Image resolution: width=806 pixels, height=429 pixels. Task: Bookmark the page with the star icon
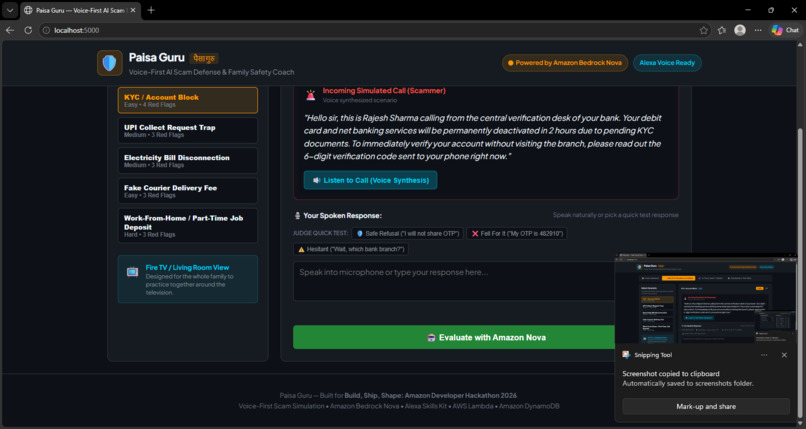click(703, 30)
